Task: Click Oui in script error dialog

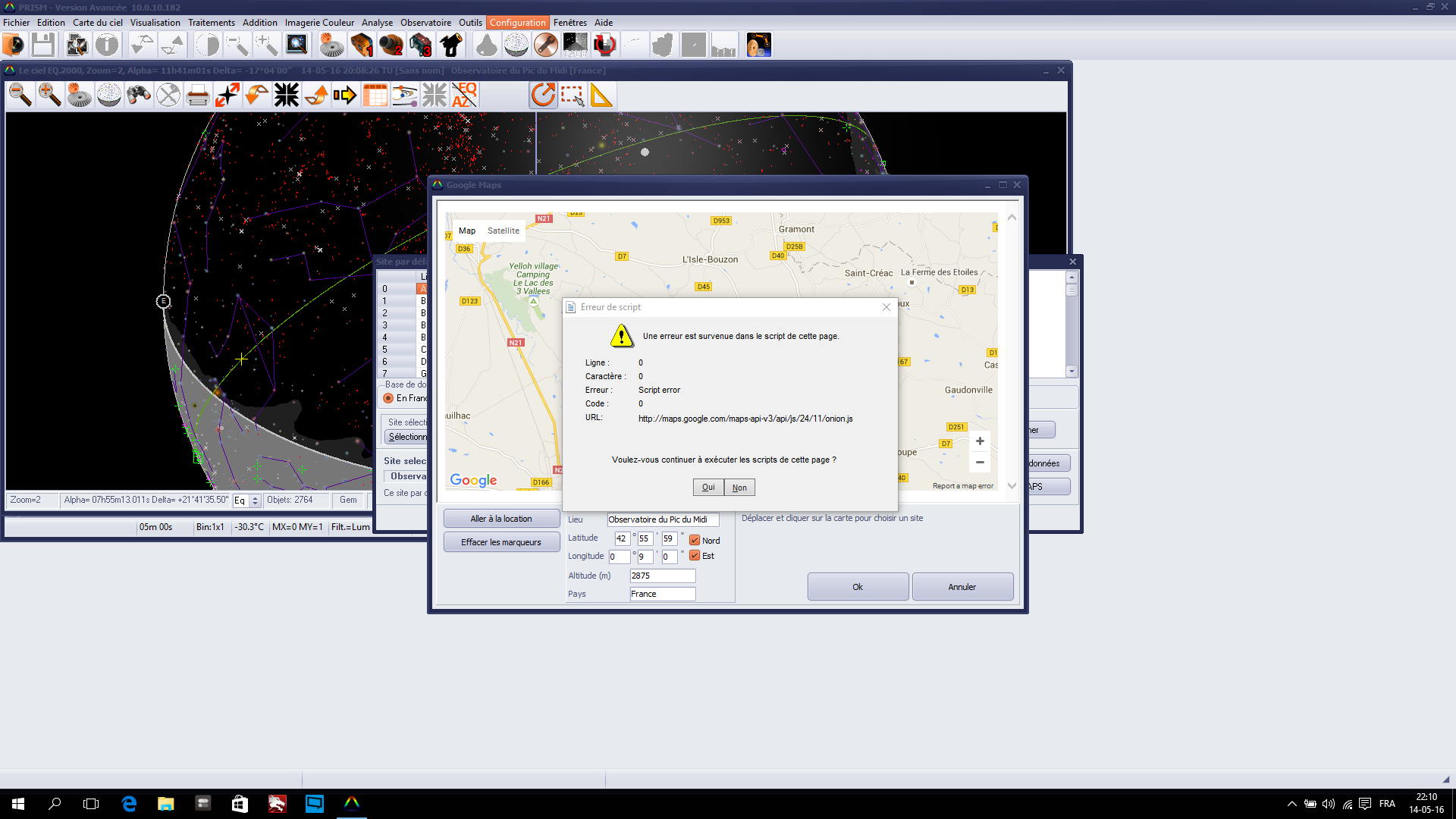Action: pos(708,488)
